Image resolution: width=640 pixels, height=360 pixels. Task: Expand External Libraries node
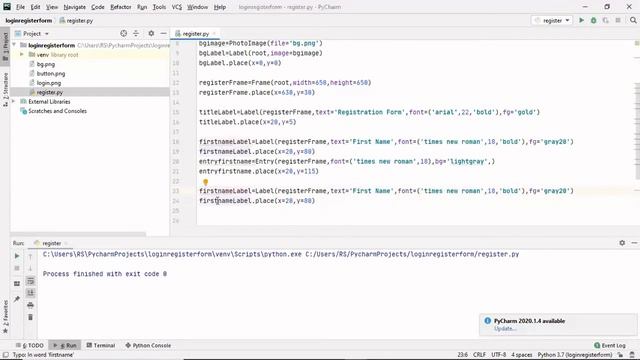click(14, 102)
